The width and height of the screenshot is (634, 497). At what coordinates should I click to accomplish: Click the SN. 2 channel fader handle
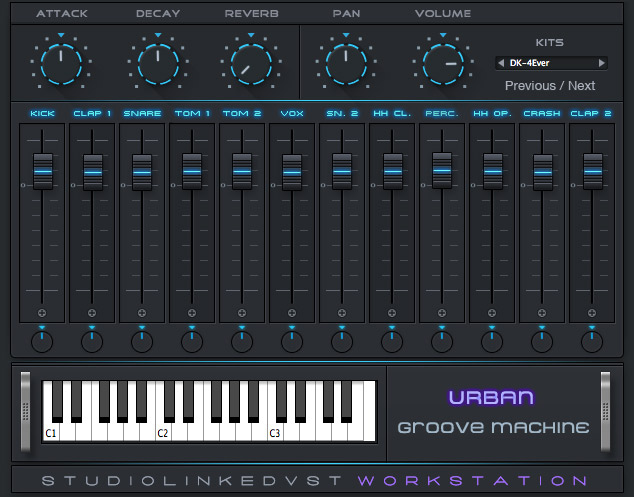(x=342, y=171)
